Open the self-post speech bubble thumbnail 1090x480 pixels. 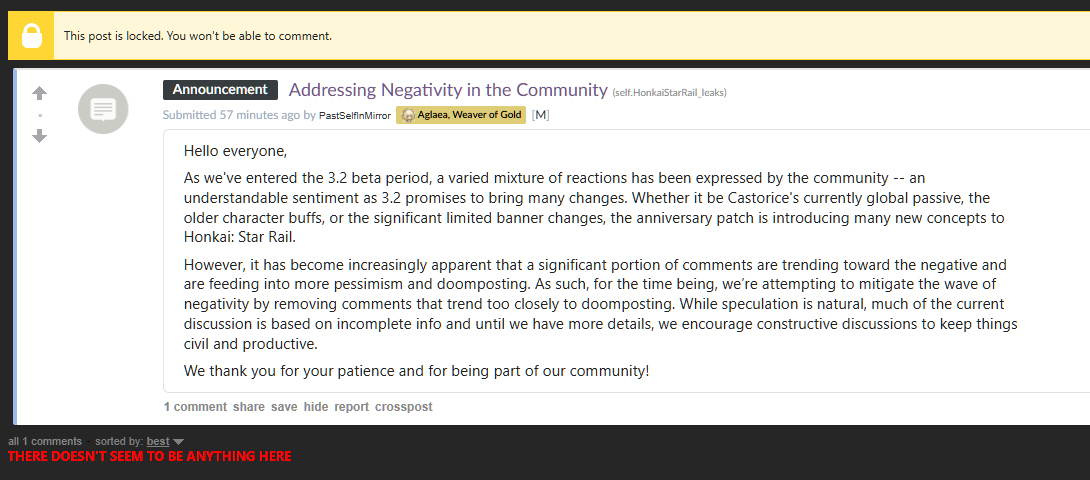[103, 109]
